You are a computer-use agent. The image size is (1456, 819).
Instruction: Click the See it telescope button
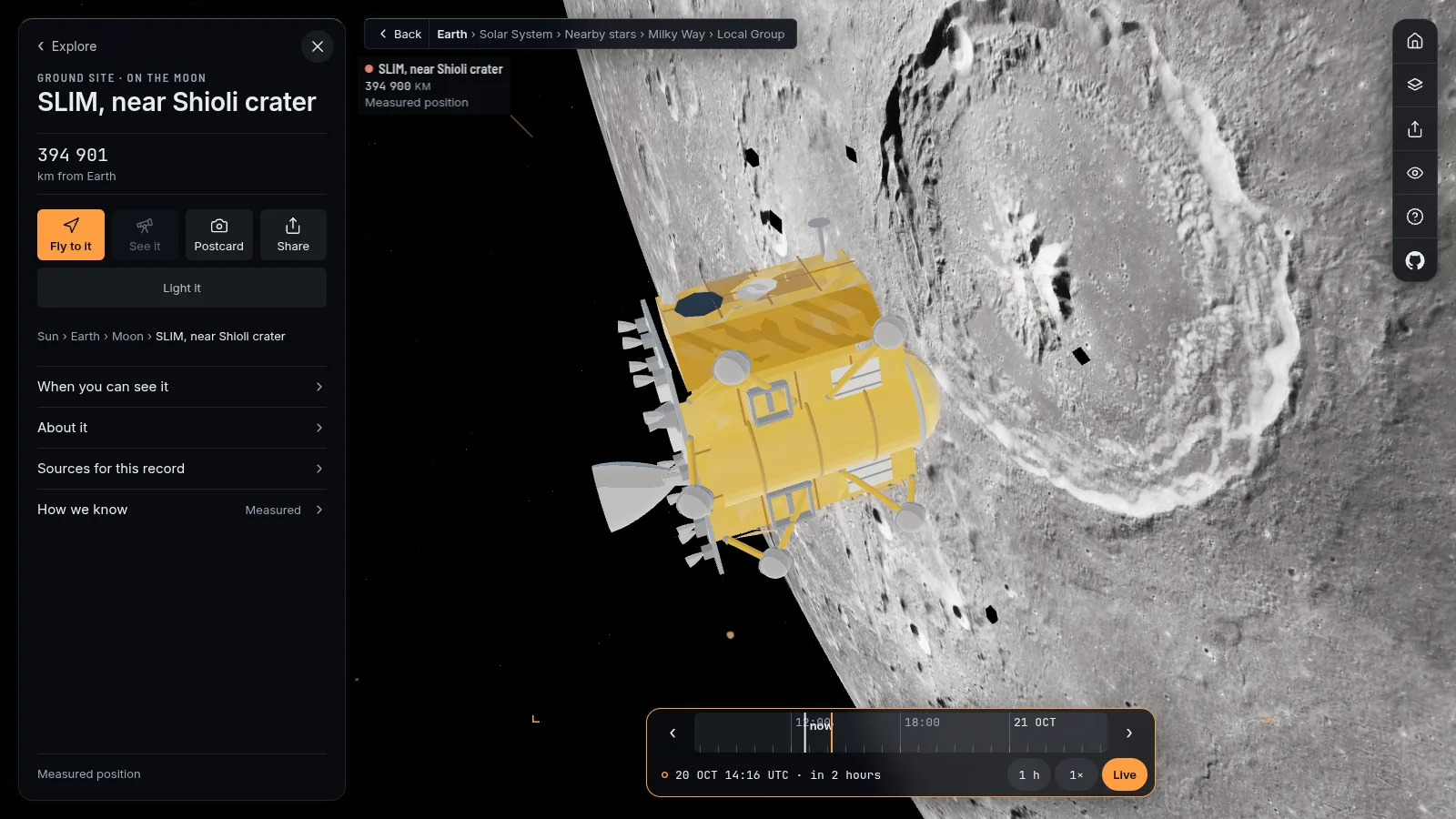coord(145,235)
